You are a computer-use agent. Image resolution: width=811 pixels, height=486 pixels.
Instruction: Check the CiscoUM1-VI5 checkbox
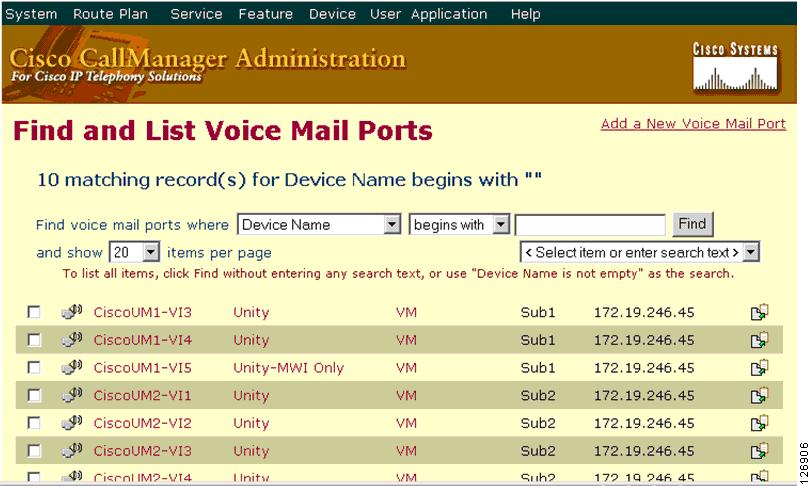pyautogui.click(x=34, y=367)
